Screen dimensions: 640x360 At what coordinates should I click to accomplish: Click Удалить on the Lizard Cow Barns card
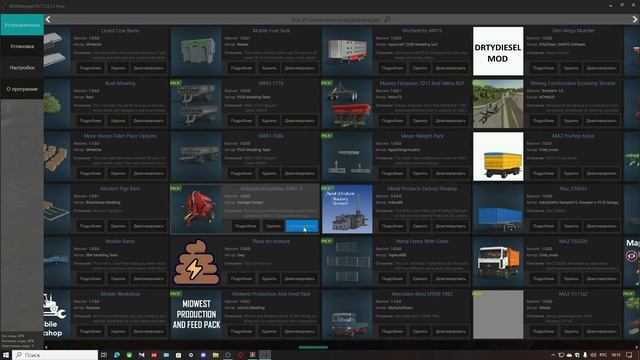118,68
